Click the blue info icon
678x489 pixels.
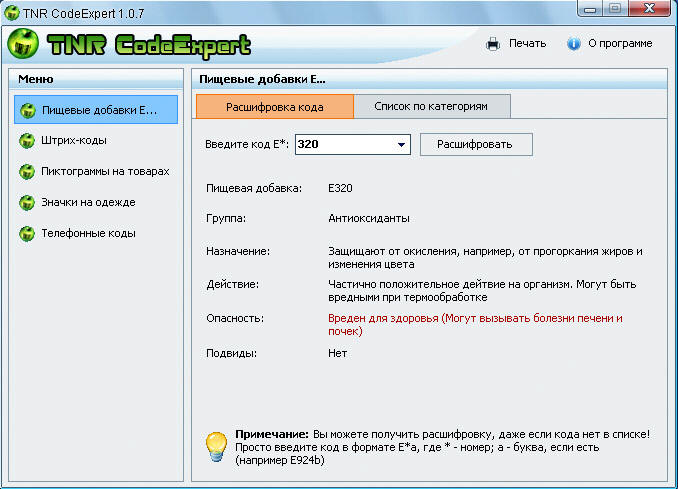[574, 44]
